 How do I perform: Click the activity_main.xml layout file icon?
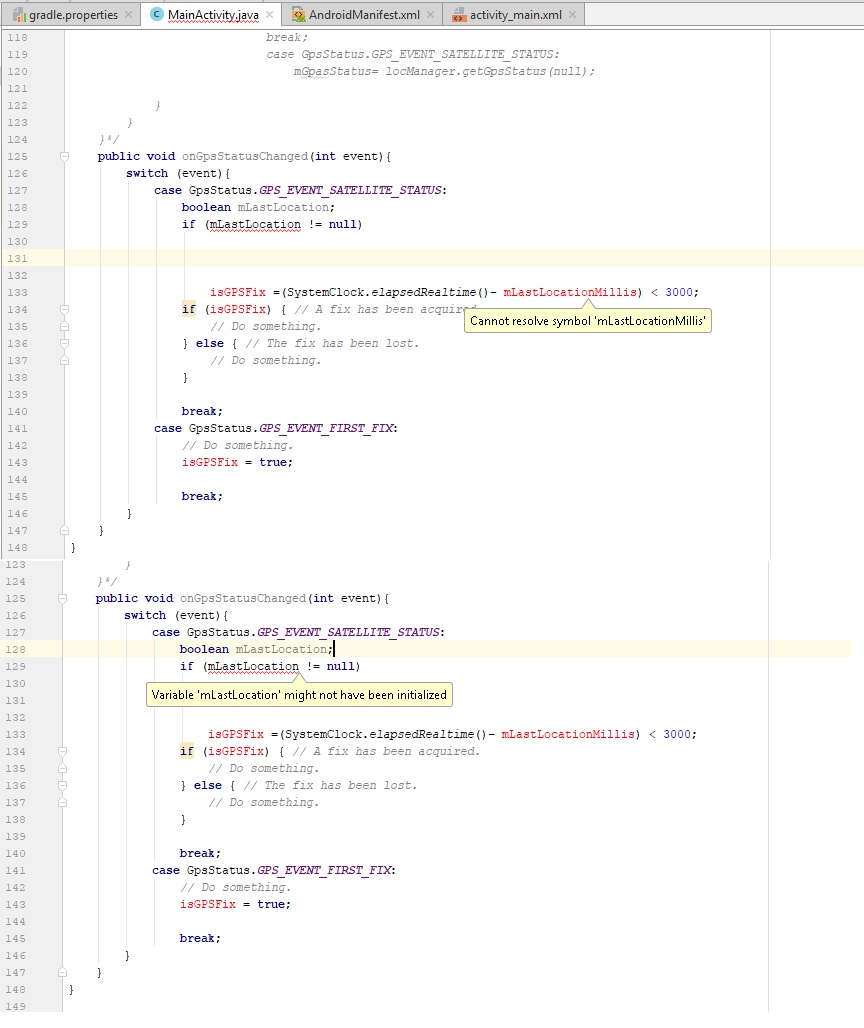tap(459, 14)
